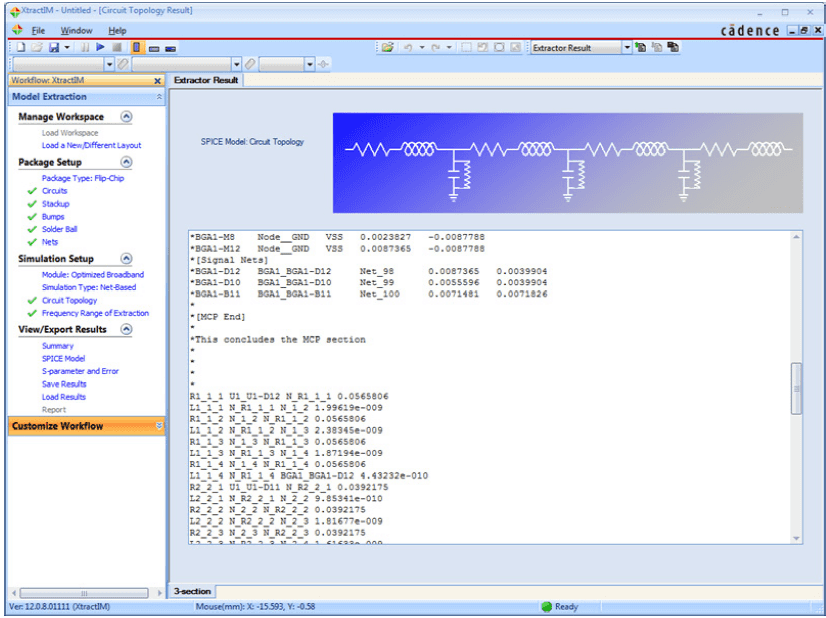Open the Solder Ball setup step
This screenshot has width=826, height=618.
point(60,229)
